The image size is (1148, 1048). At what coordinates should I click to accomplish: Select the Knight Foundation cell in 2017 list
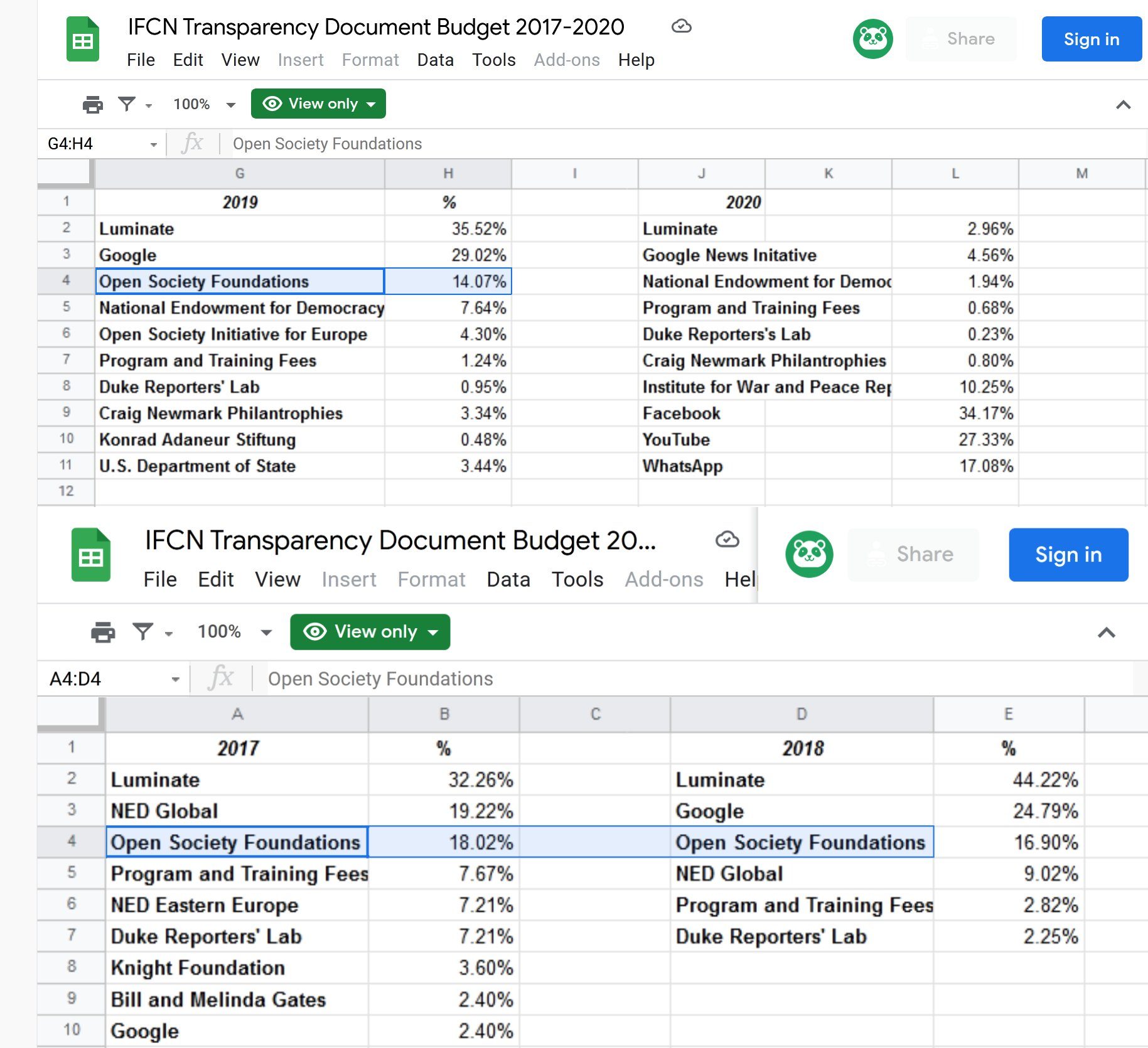237,968
